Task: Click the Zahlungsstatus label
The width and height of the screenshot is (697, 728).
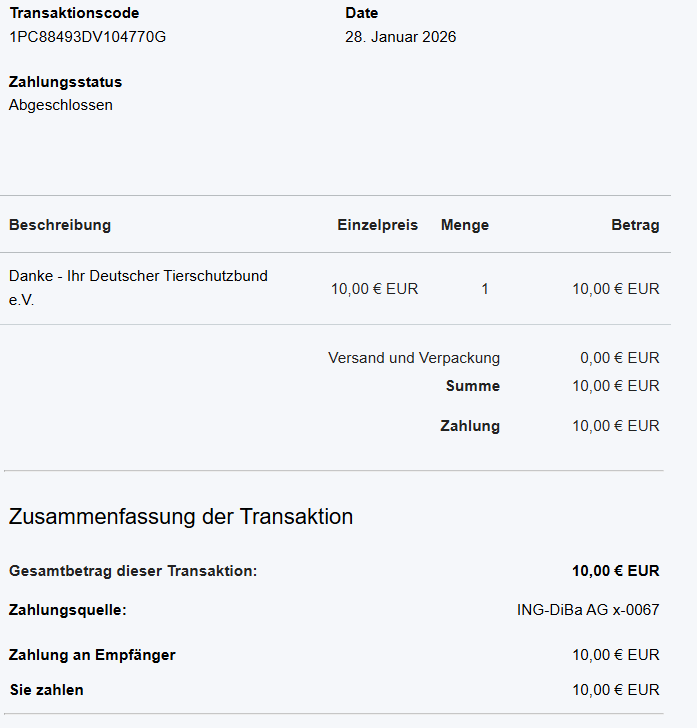Action: (x=65, y=82)
